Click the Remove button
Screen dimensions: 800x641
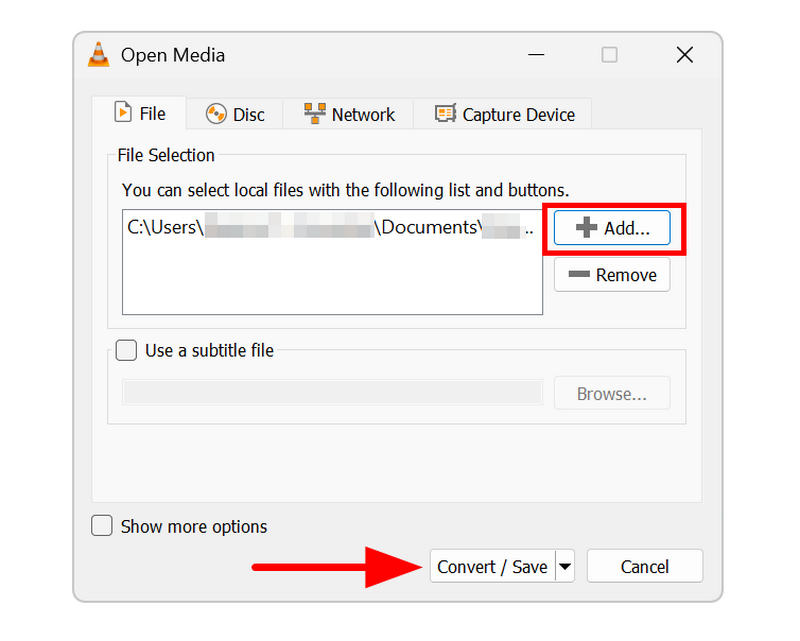(x=612, y=275)
